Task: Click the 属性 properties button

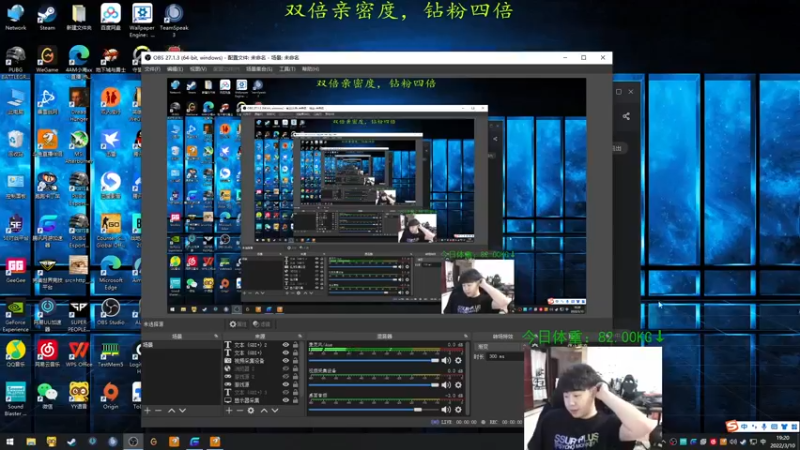Action: click(x=238, y=324)
